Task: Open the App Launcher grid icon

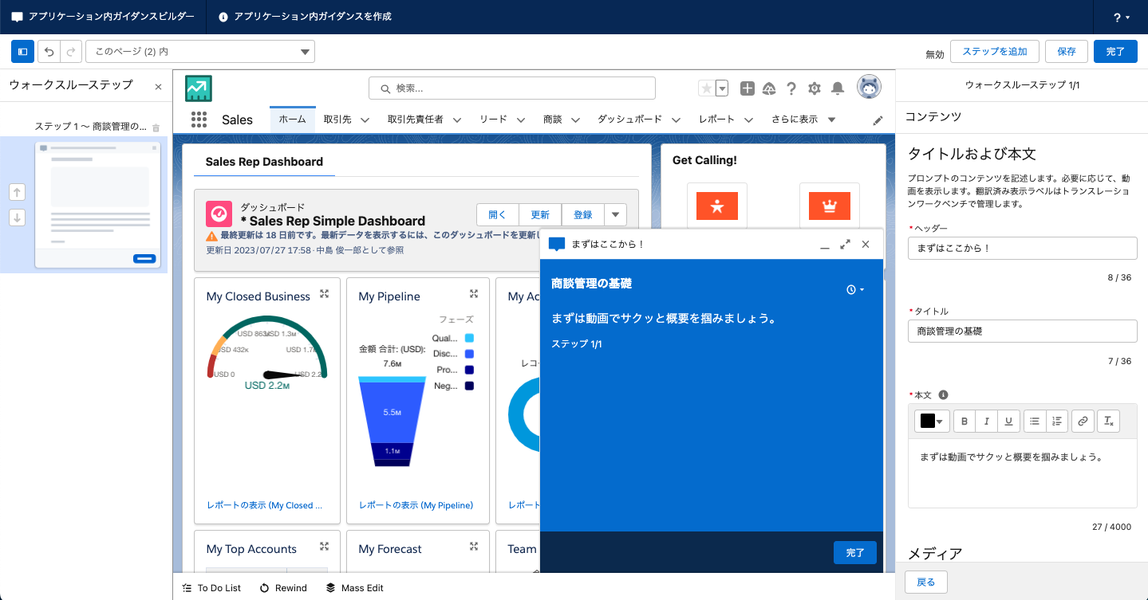Action: (198, 119)
